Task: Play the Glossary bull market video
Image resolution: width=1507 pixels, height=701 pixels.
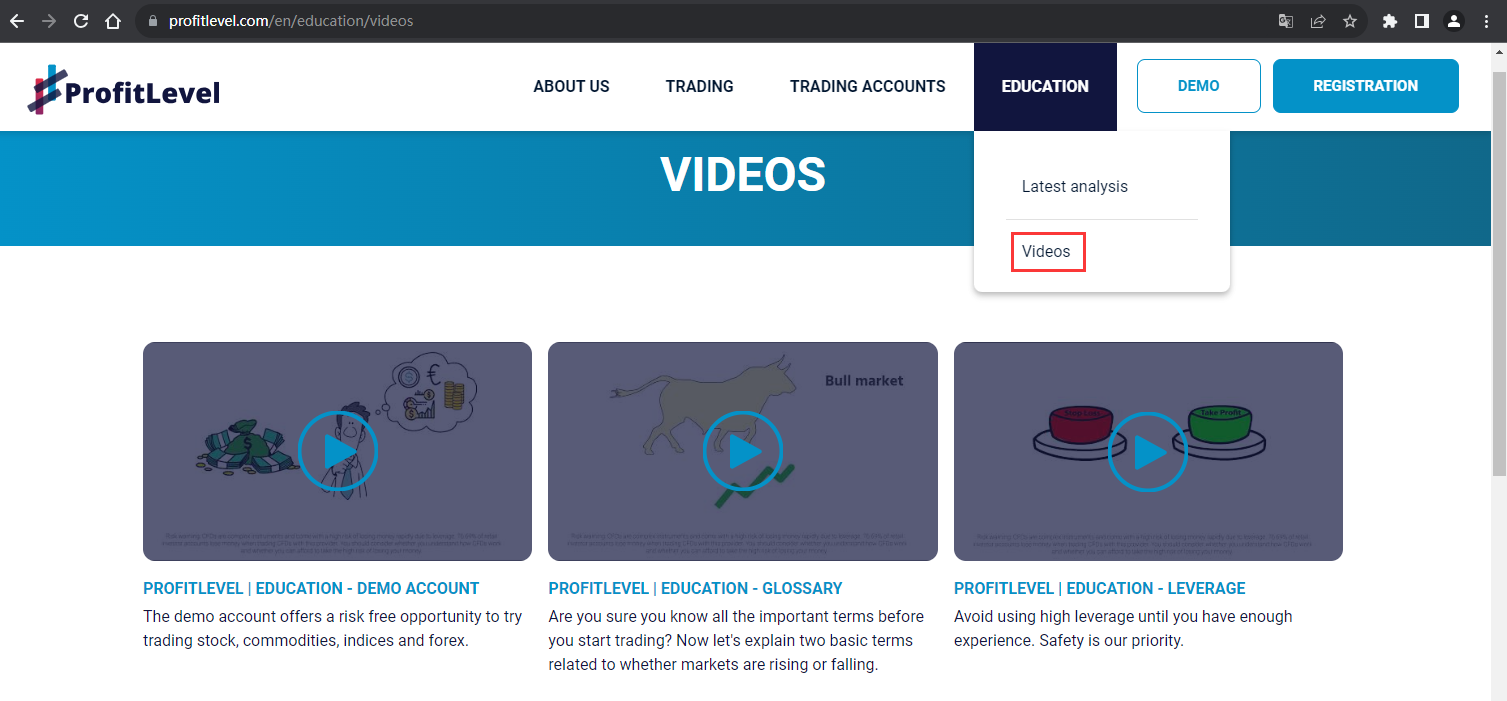Action: tap(743, 451)
